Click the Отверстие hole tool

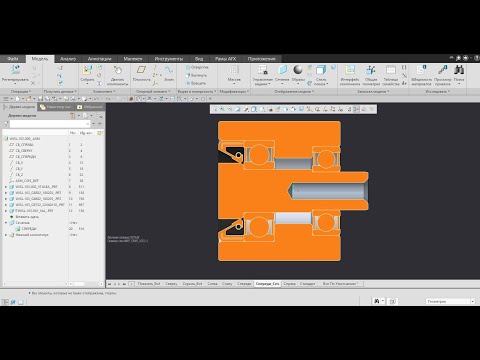tap(197, 67)
